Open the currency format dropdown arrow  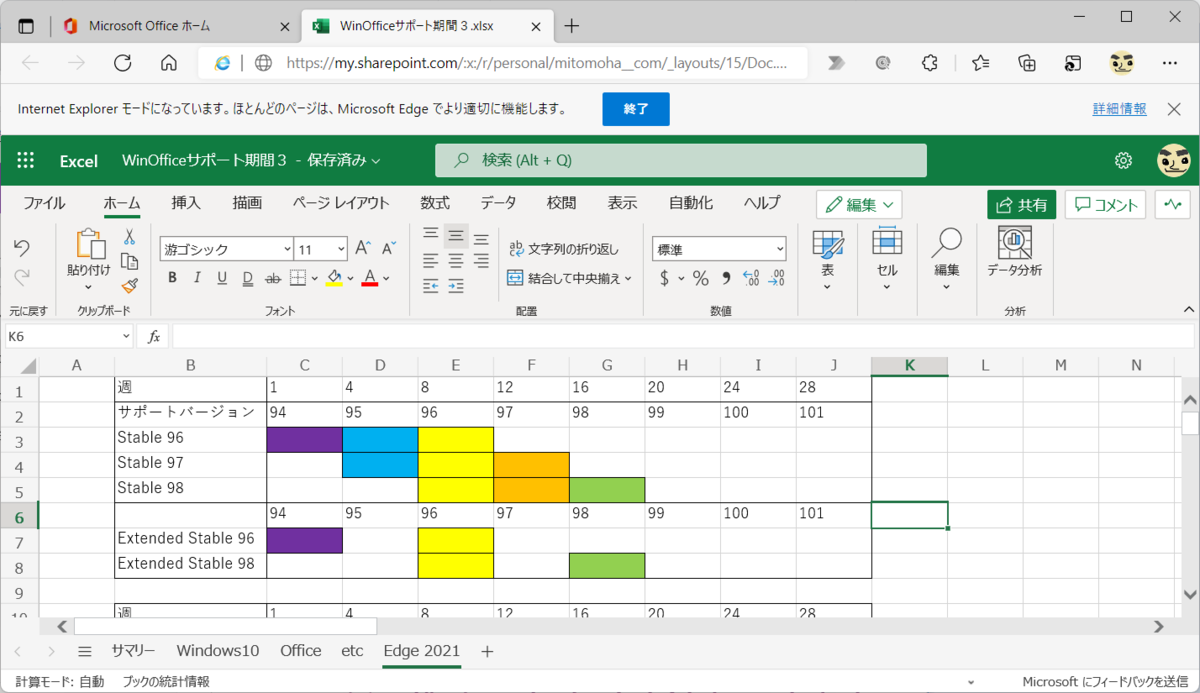681,278
